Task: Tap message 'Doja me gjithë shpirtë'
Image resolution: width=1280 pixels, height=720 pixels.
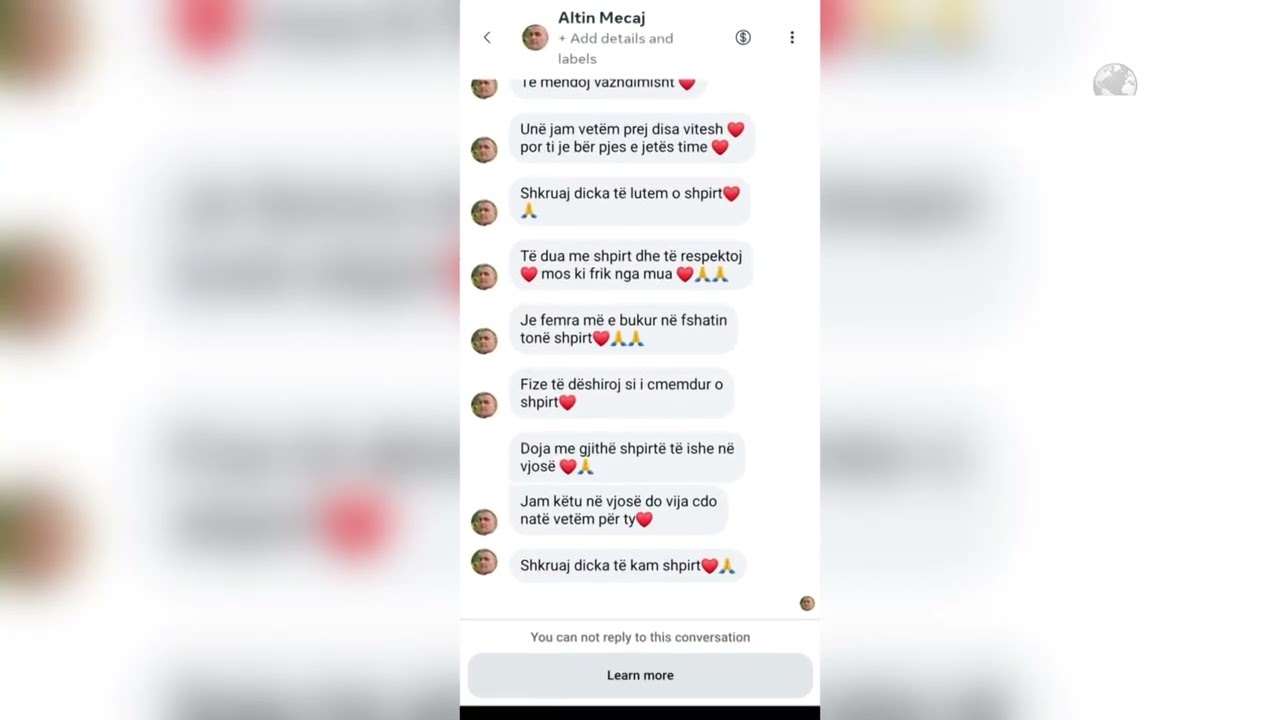Action: pyautogui.click(x=628, y=457)
